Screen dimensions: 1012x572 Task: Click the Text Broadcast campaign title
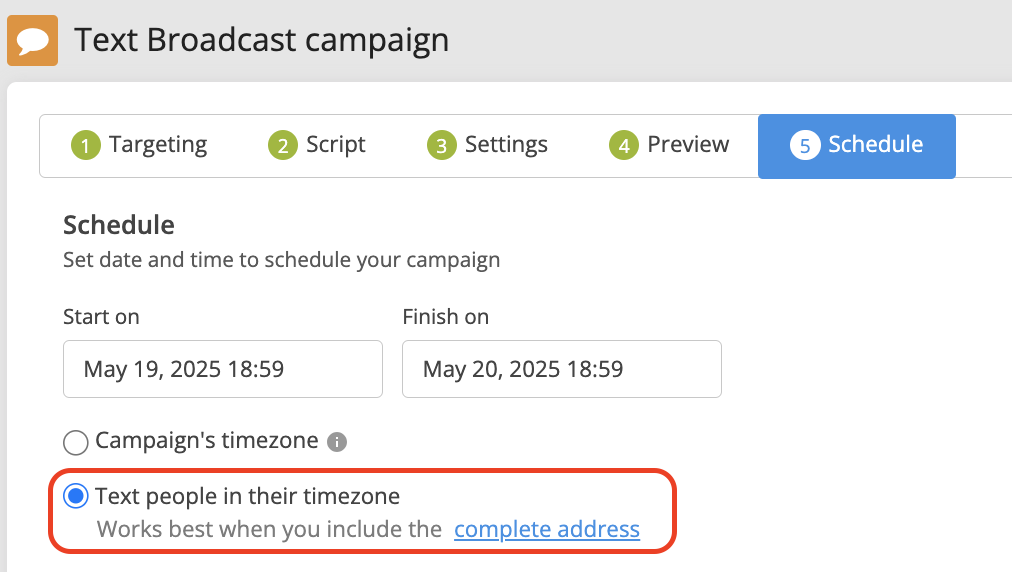(x=261, y=40)
